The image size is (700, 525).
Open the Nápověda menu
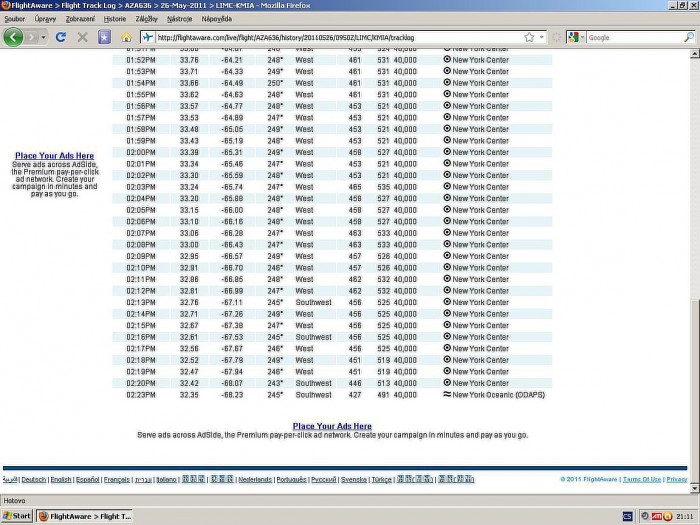coord(217,19)
